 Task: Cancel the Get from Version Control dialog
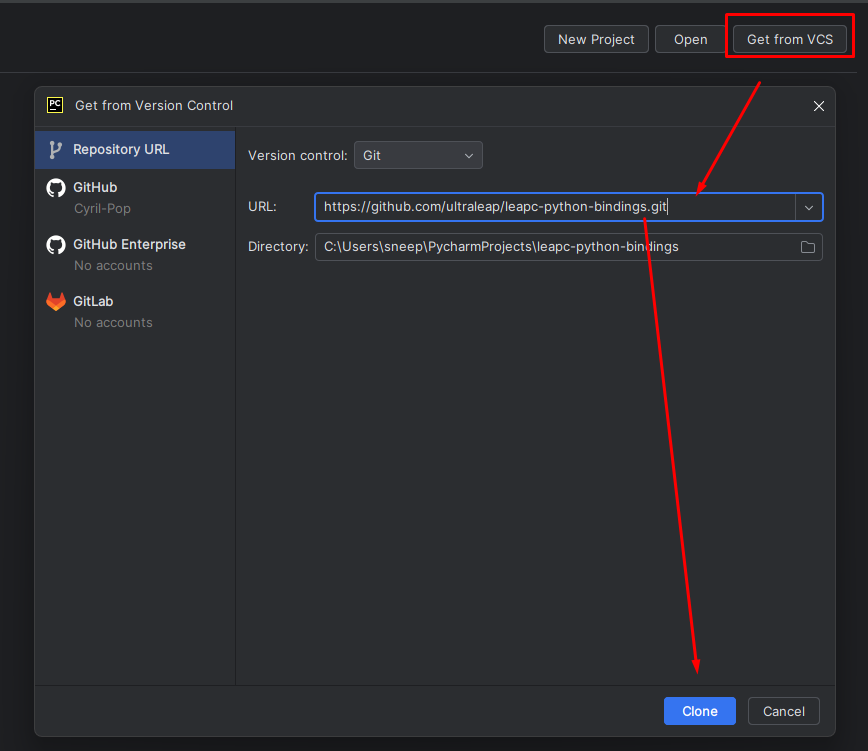click(x=783, y=711)
